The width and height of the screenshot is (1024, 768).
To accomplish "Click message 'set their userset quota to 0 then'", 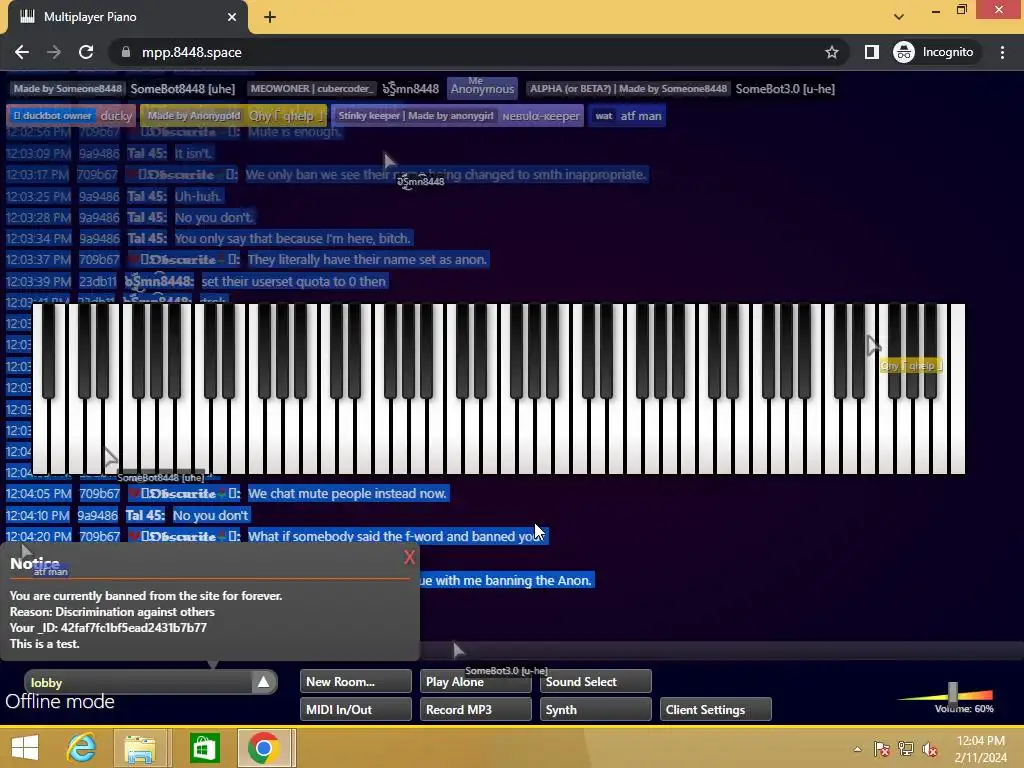I will (293, 281).
